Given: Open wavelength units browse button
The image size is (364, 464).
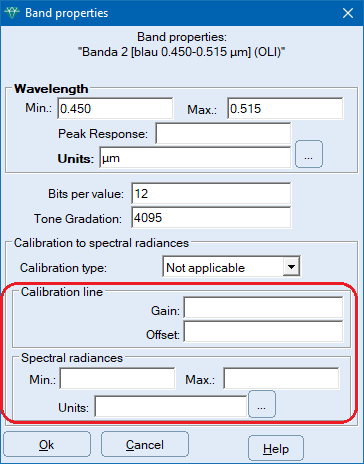Looking at the screenshot, I should [x=309, y=154].
